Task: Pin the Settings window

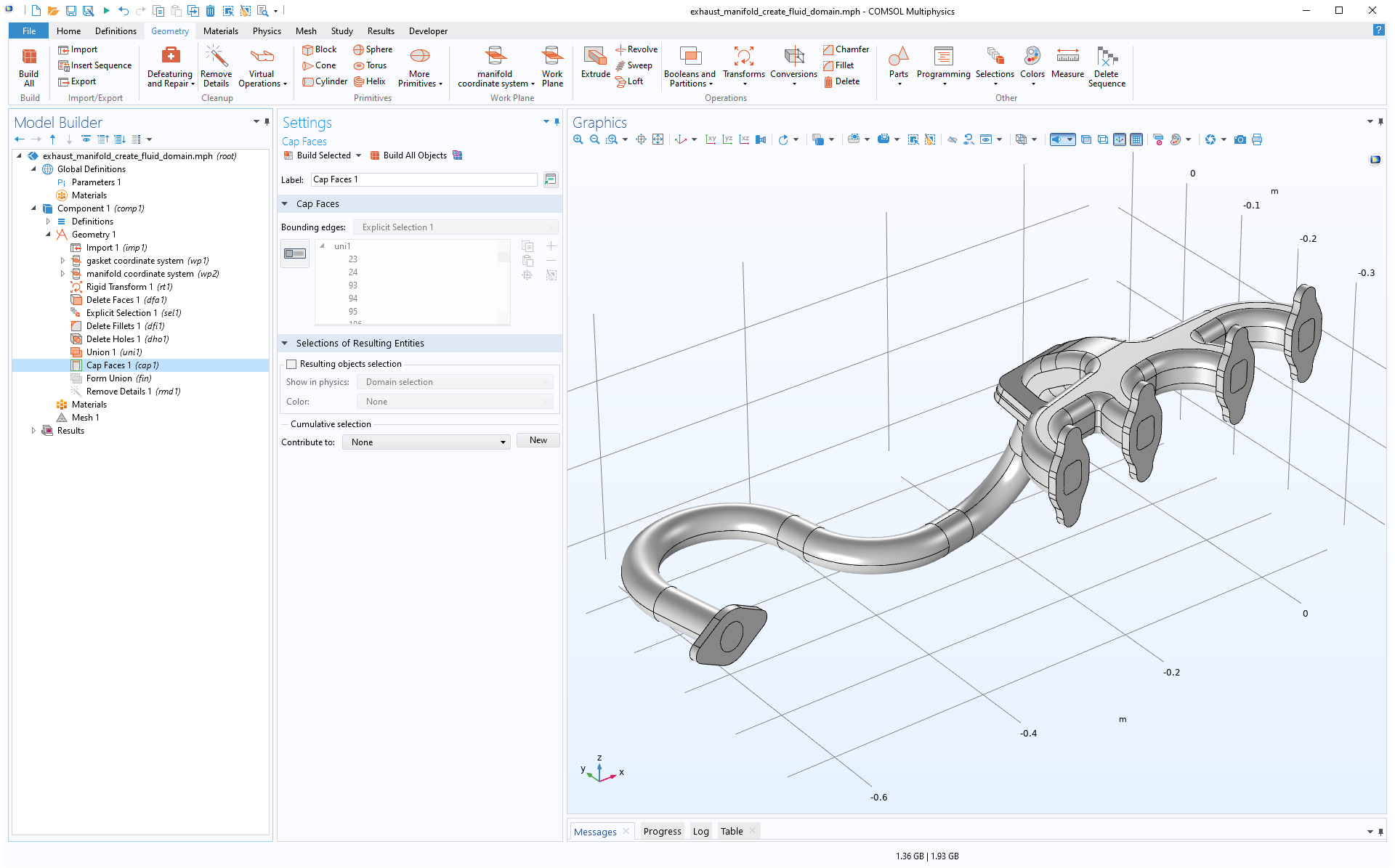Action: [x=557, y=122]
